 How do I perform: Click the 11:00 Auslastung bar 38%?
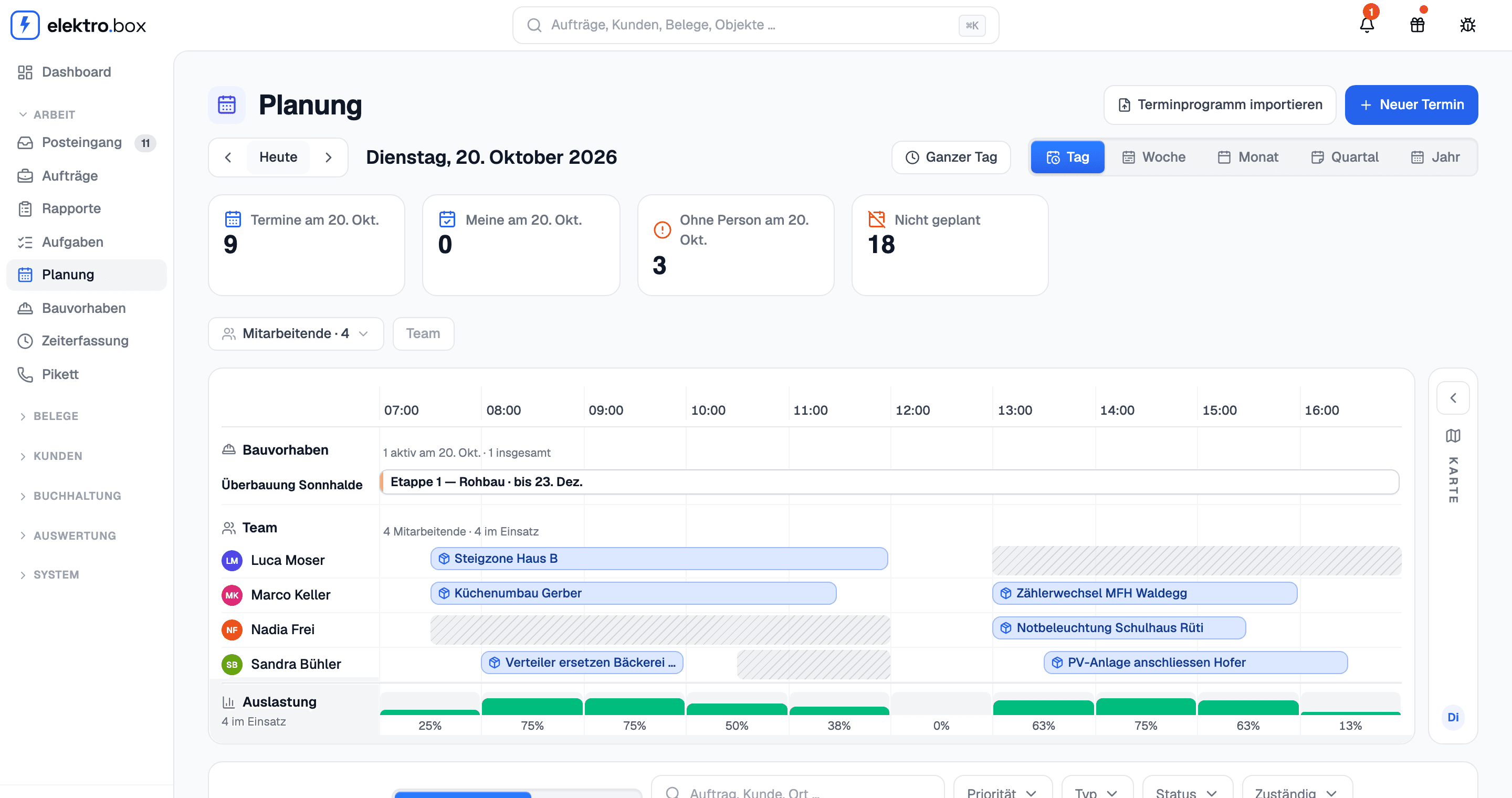point(839,710)
